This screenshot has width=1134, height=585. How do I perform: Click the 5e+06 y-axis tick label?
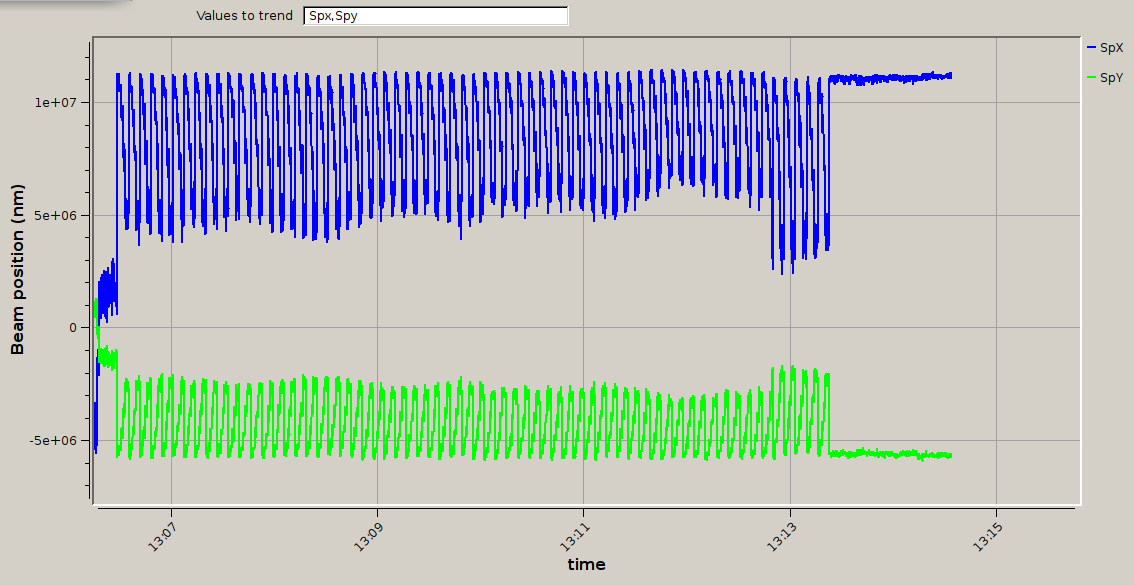pos(62,215)
